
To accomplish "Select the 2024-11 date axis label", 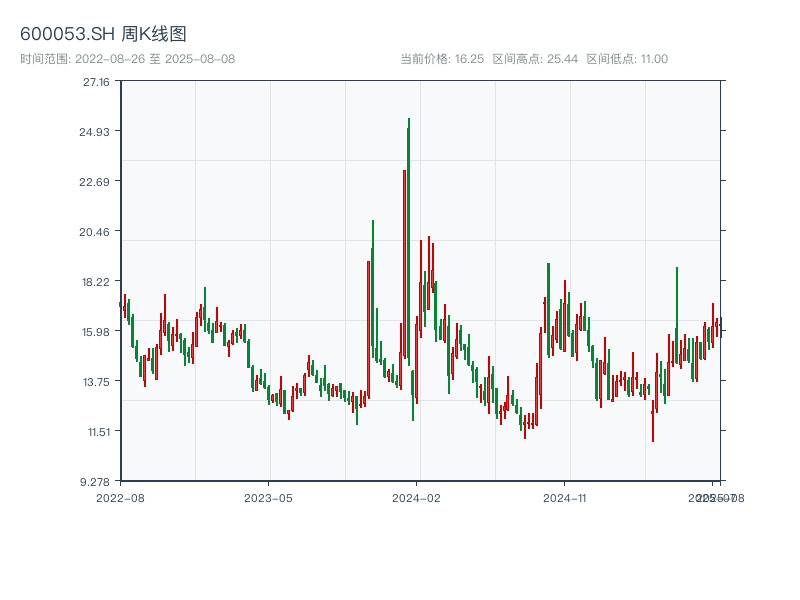I will pos(565,497).
